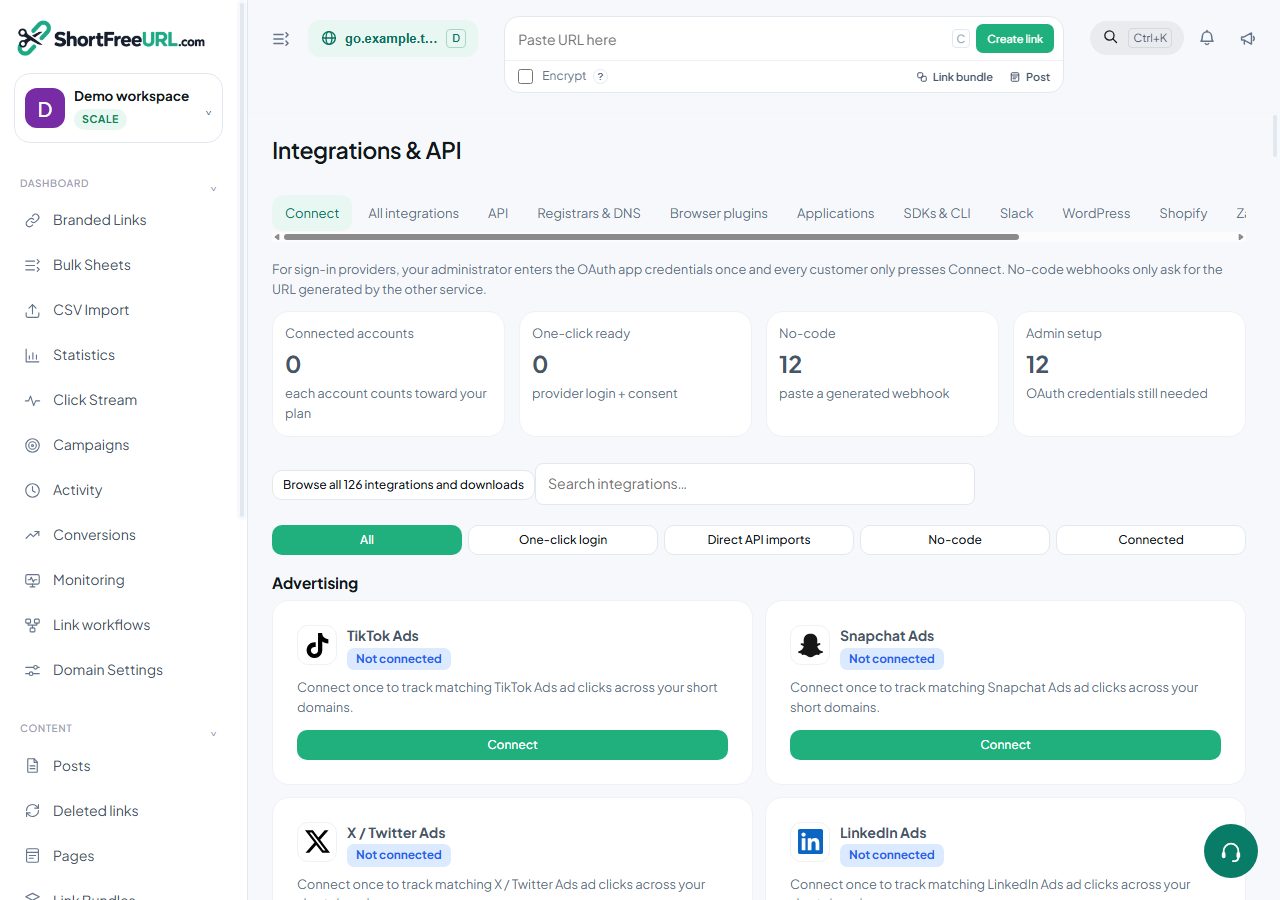This screenshot has height=900, width=1280.
Task: Open the notifications bell
Action: [x=1207, y=38]
